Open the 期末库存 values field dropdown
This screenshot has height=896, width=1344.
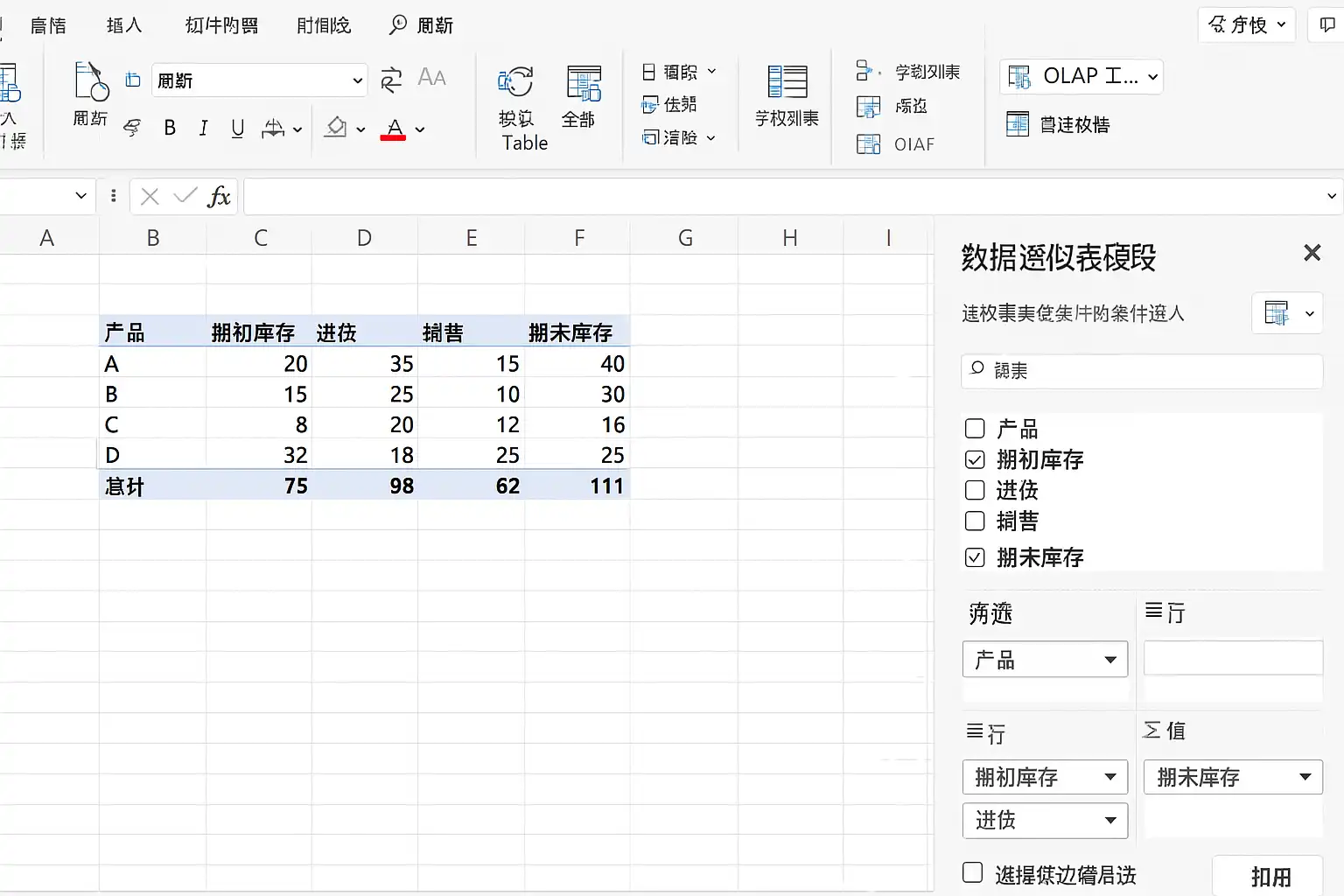click(x=1305, y=777)
